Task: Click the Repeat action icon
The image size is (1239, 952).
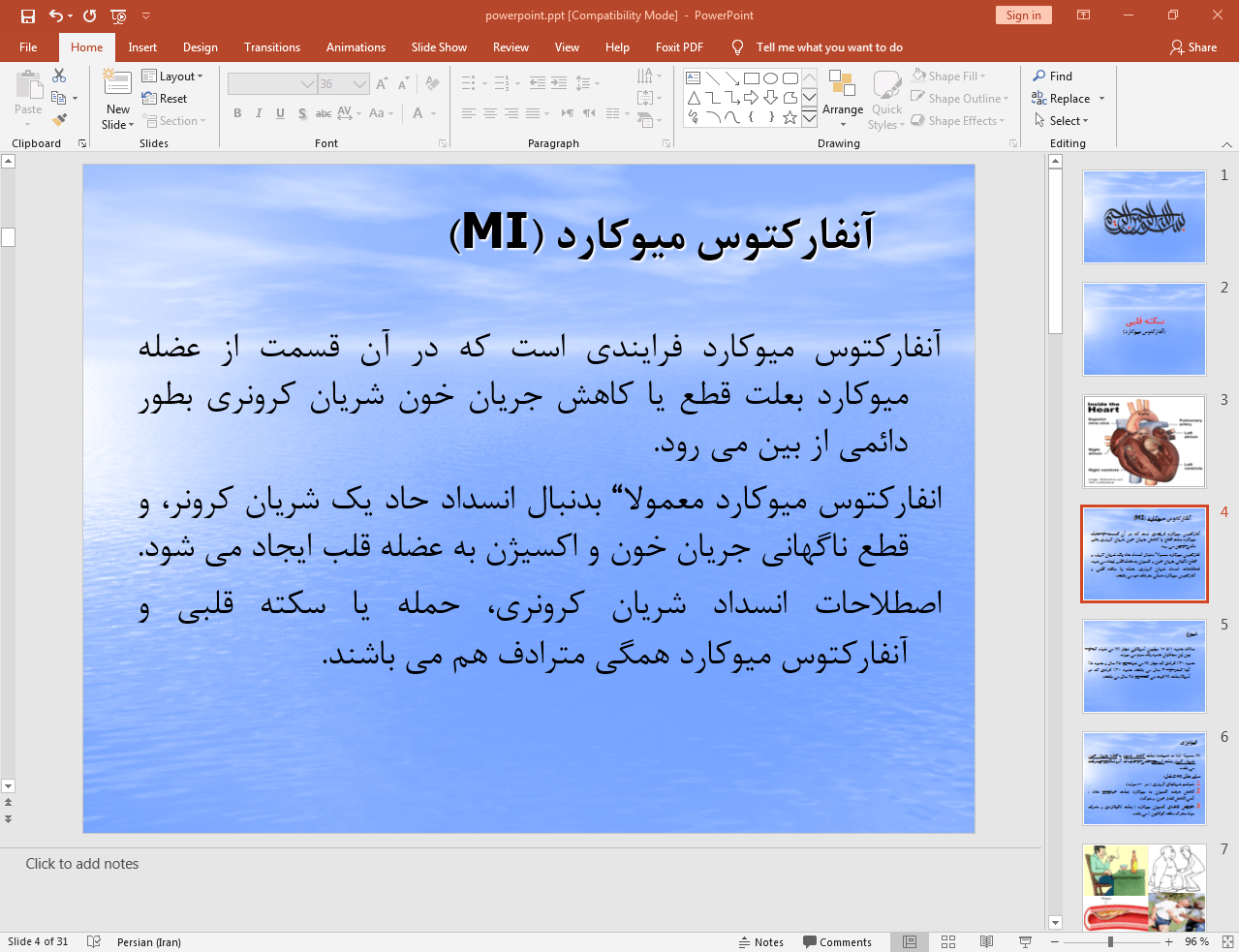Action: pyautogui.click(x=90, y=15)
